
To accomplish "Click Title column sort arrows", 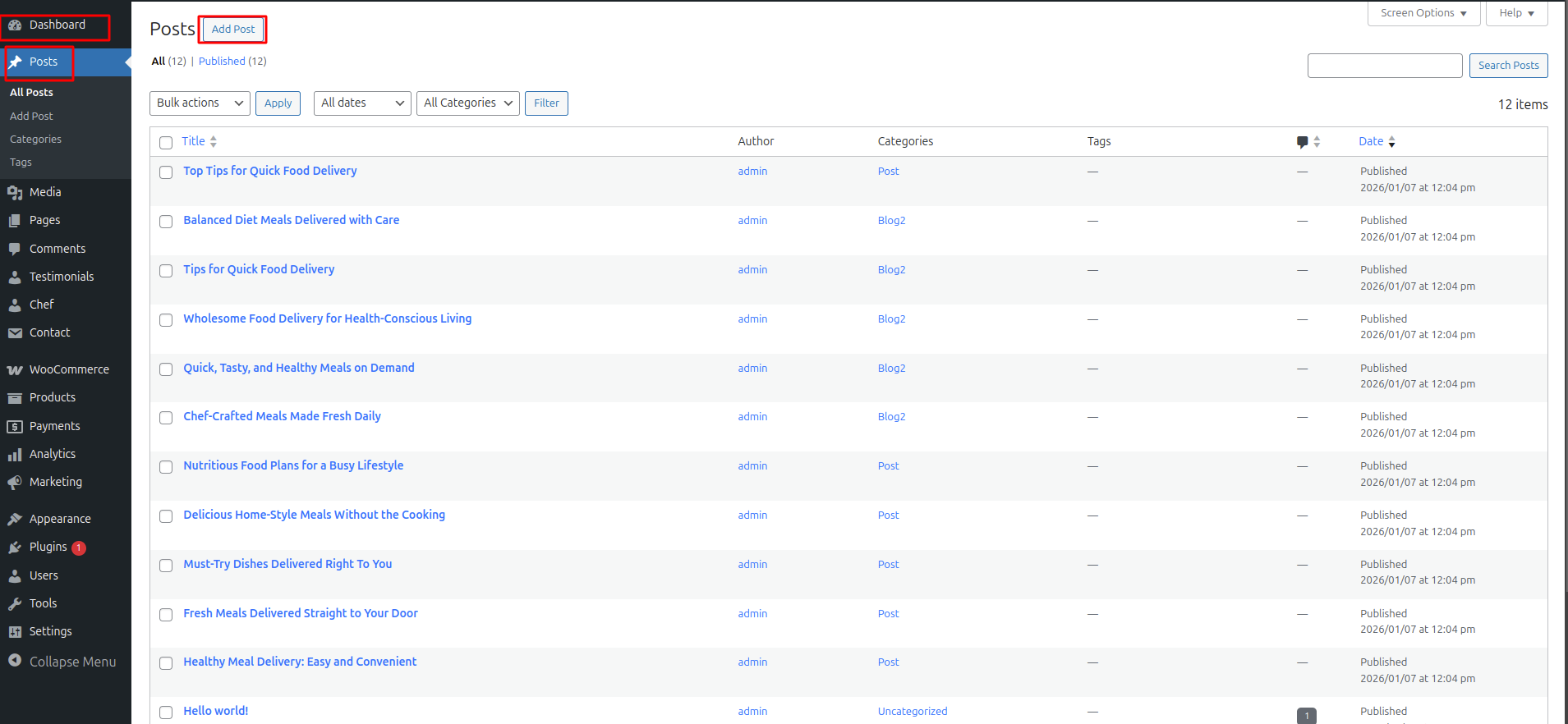I will pyautogui.click(x=214, y=141).
